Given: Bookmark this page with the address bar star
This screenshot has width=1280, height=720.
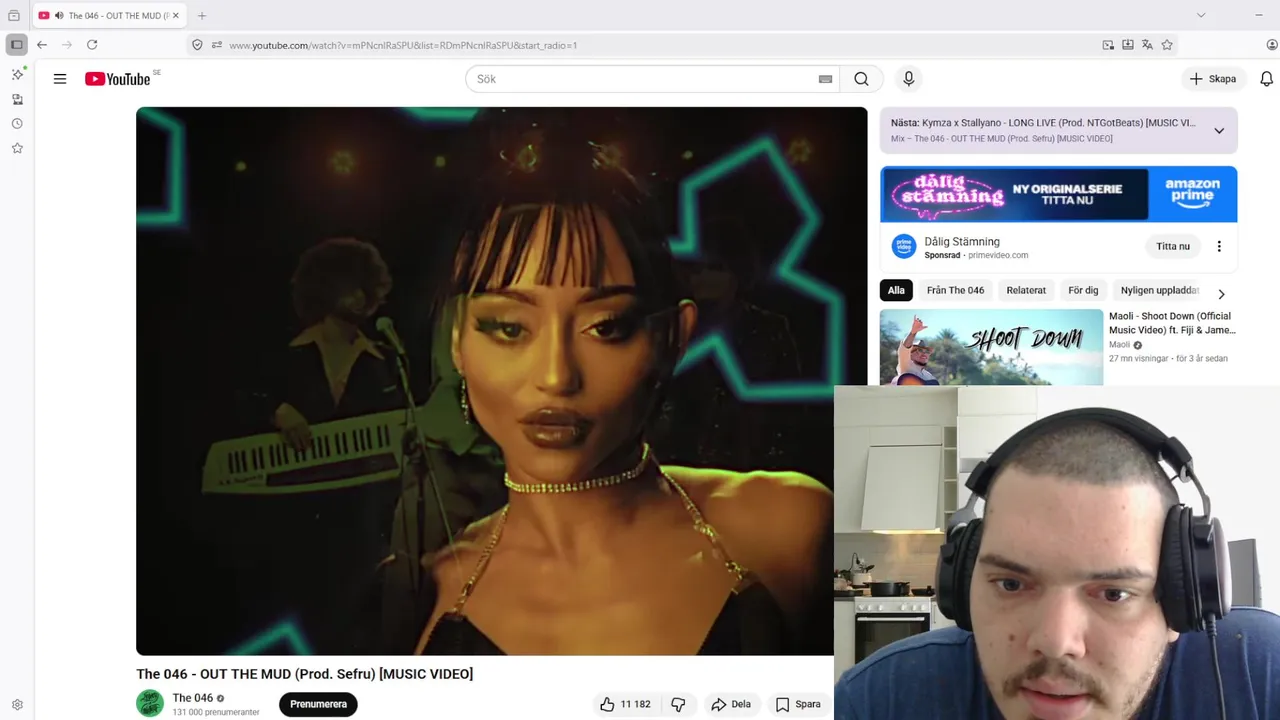Looking at the screenshot, I should [x=1167, y=45].
